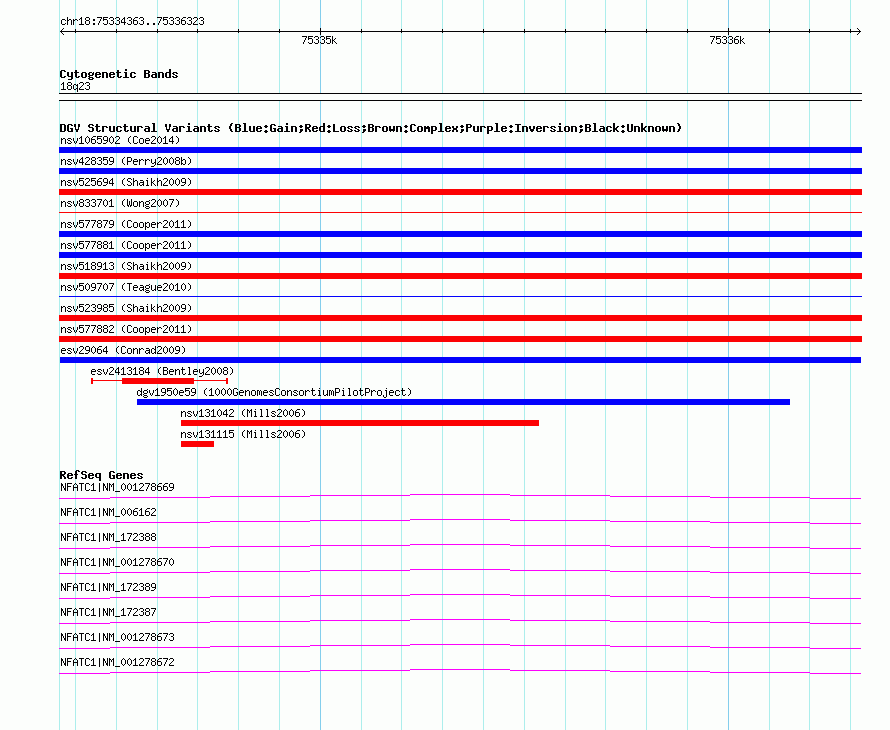The width and height of the screenshot is (890, 730).
Task: Click the red bar under nsv577882
Action: click(460, 339)
